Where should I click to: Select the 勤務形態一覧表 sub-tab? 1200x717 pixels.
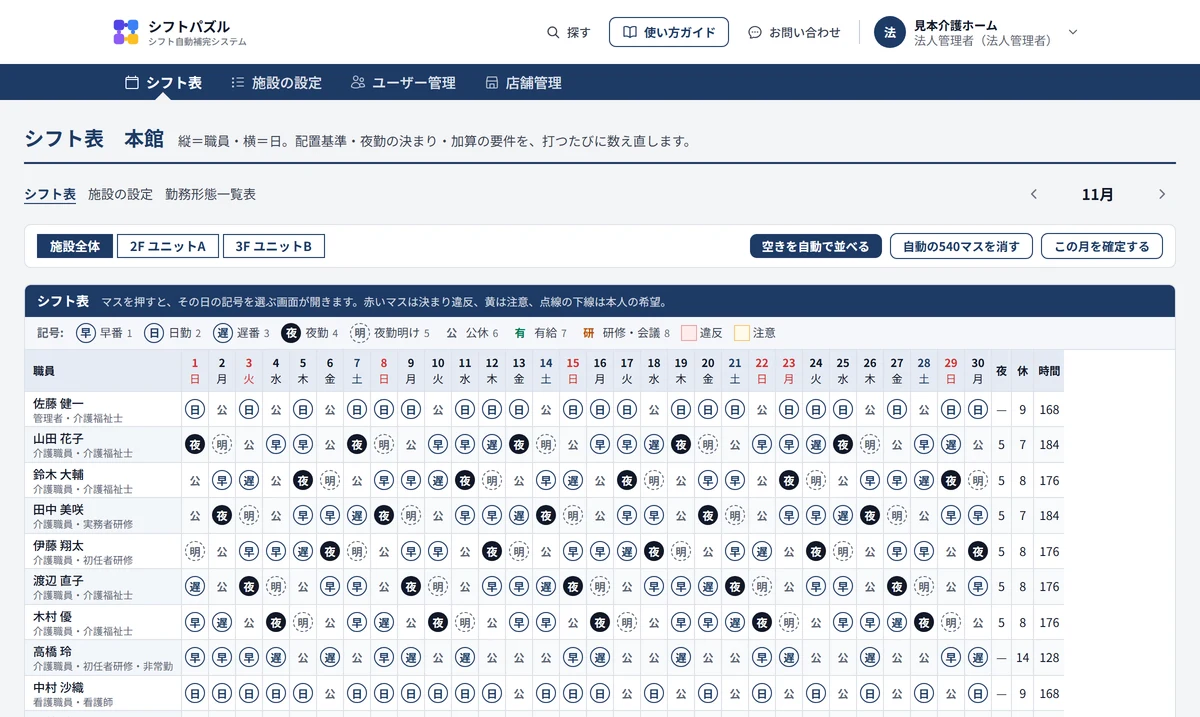click(x=210, y=194)
